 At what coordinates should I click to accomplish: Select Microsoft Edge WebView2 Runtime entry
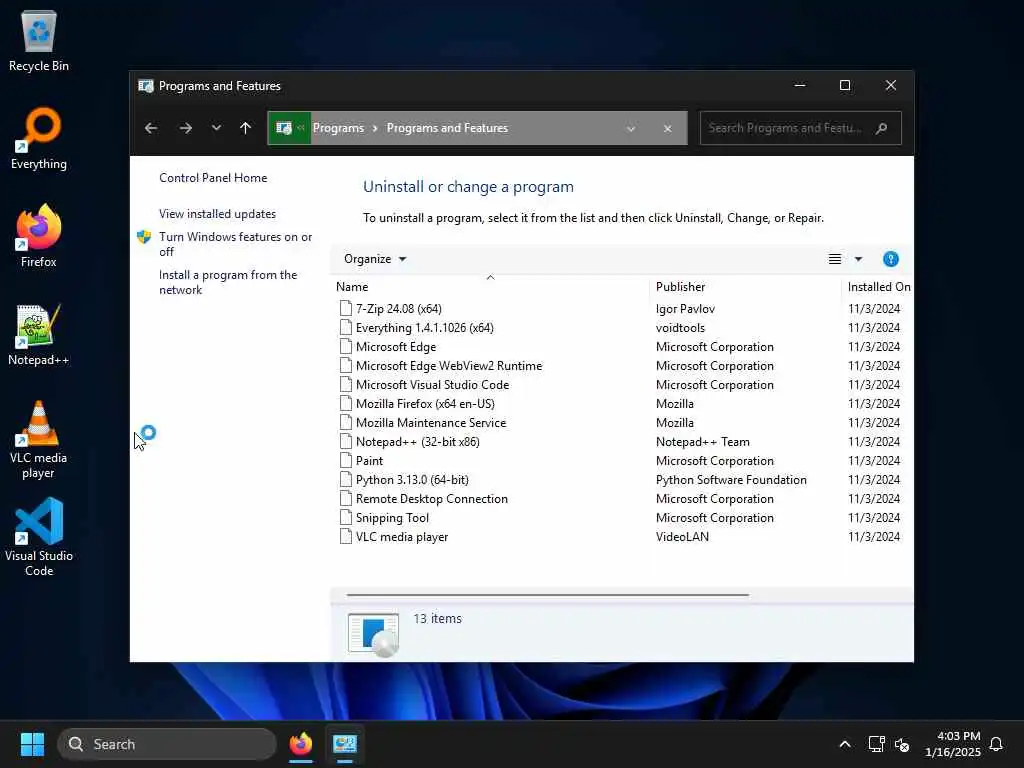click(x=449, y=366)
